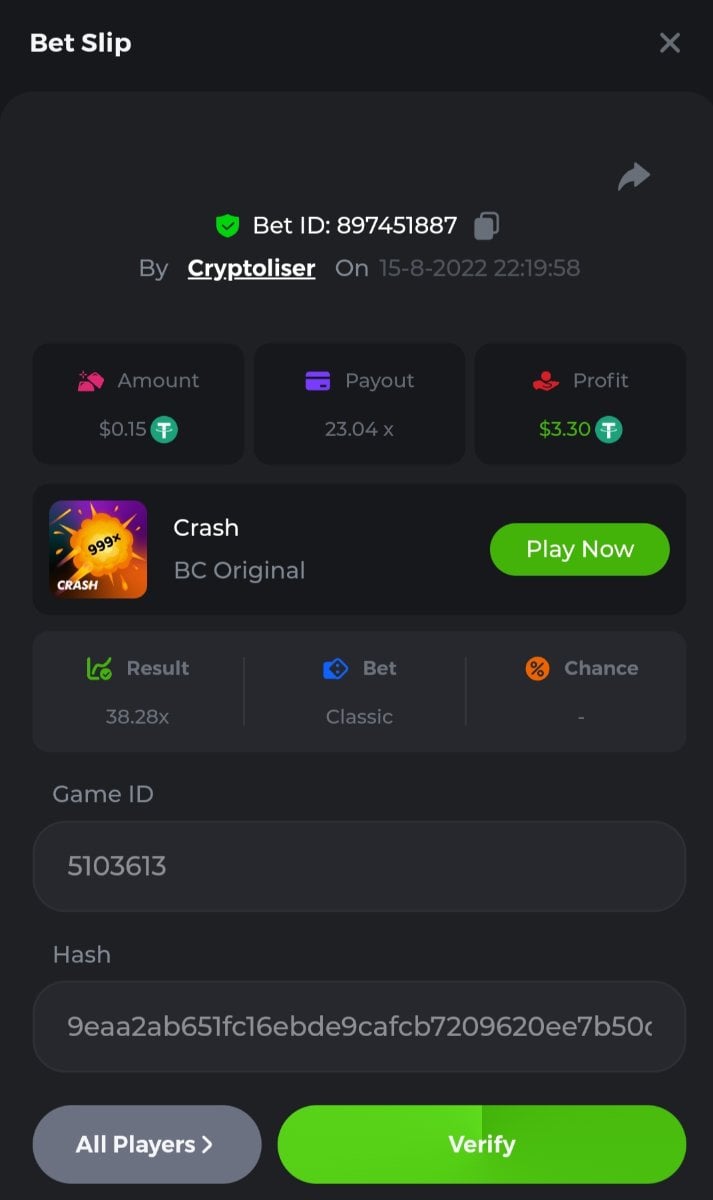Click the green verified shield icon
This screenshot has height=1200, width=713.
(228, 226)
